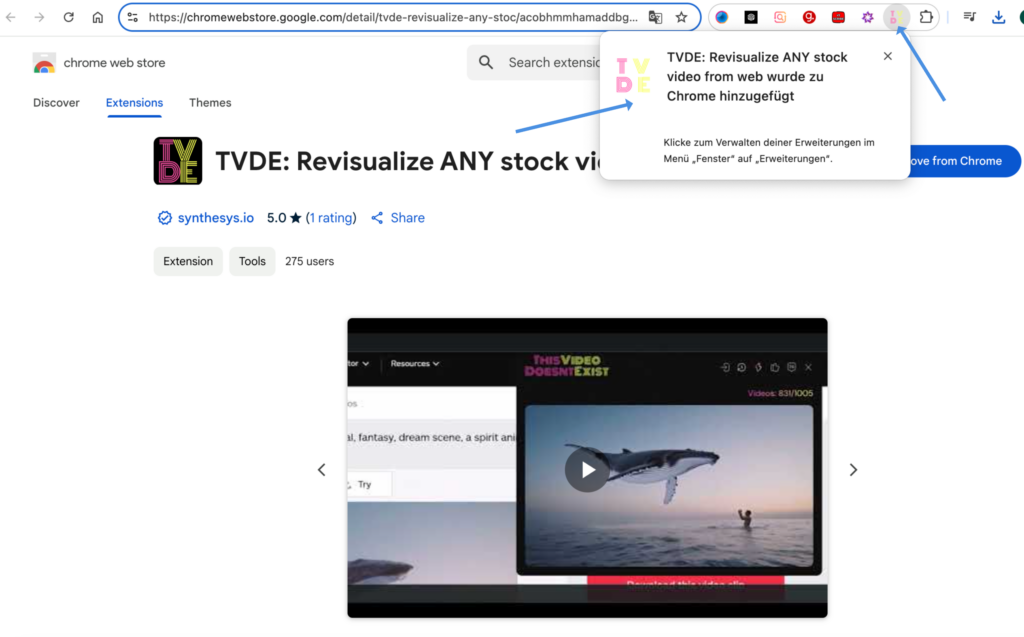Click the browser forward arrow
Image resolution: width=1024 pixels, height=637 pixels.
[40, 18]
